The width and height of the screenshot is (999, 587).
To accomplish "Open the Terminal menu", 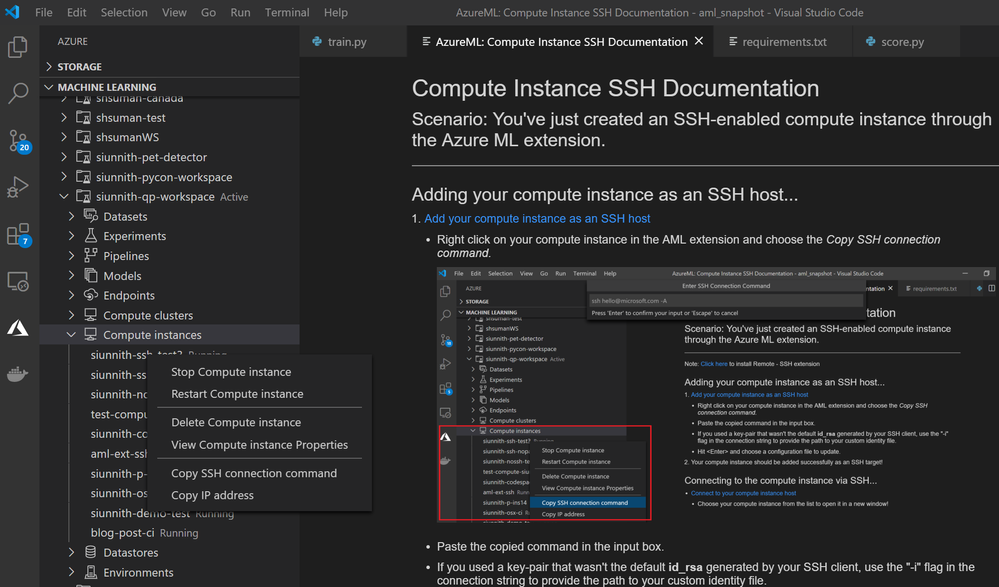I will click(287, 13).
